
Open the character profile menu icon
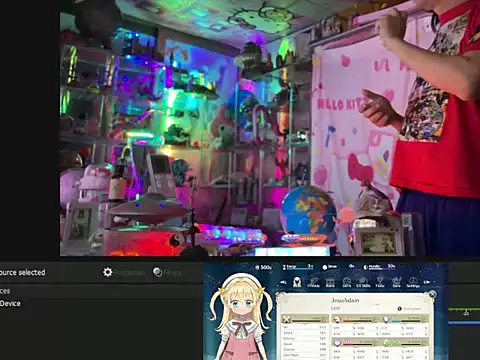click(x=297, y=282)
